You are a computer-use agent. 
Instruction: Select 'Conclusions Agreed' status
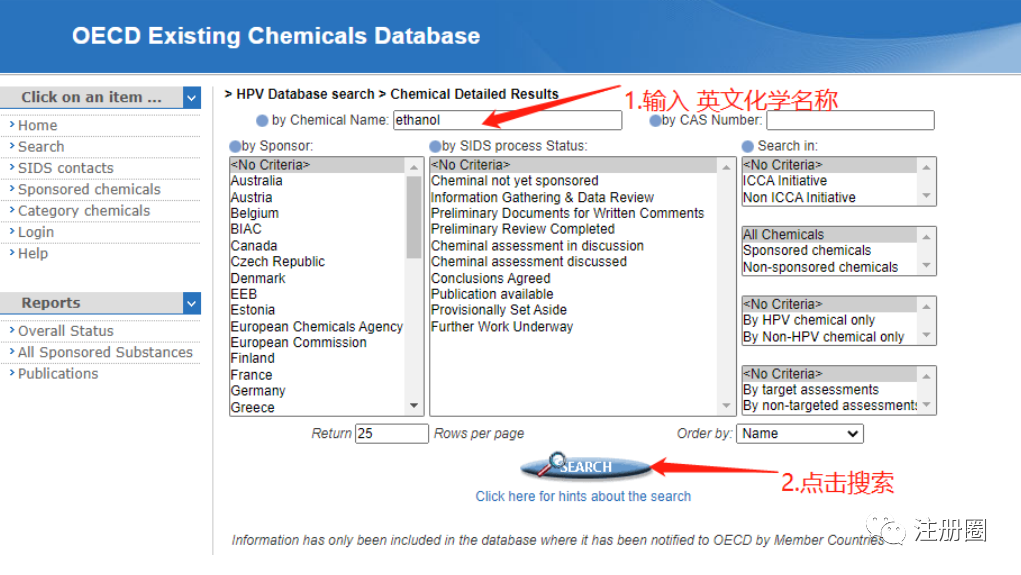(491, 278)
